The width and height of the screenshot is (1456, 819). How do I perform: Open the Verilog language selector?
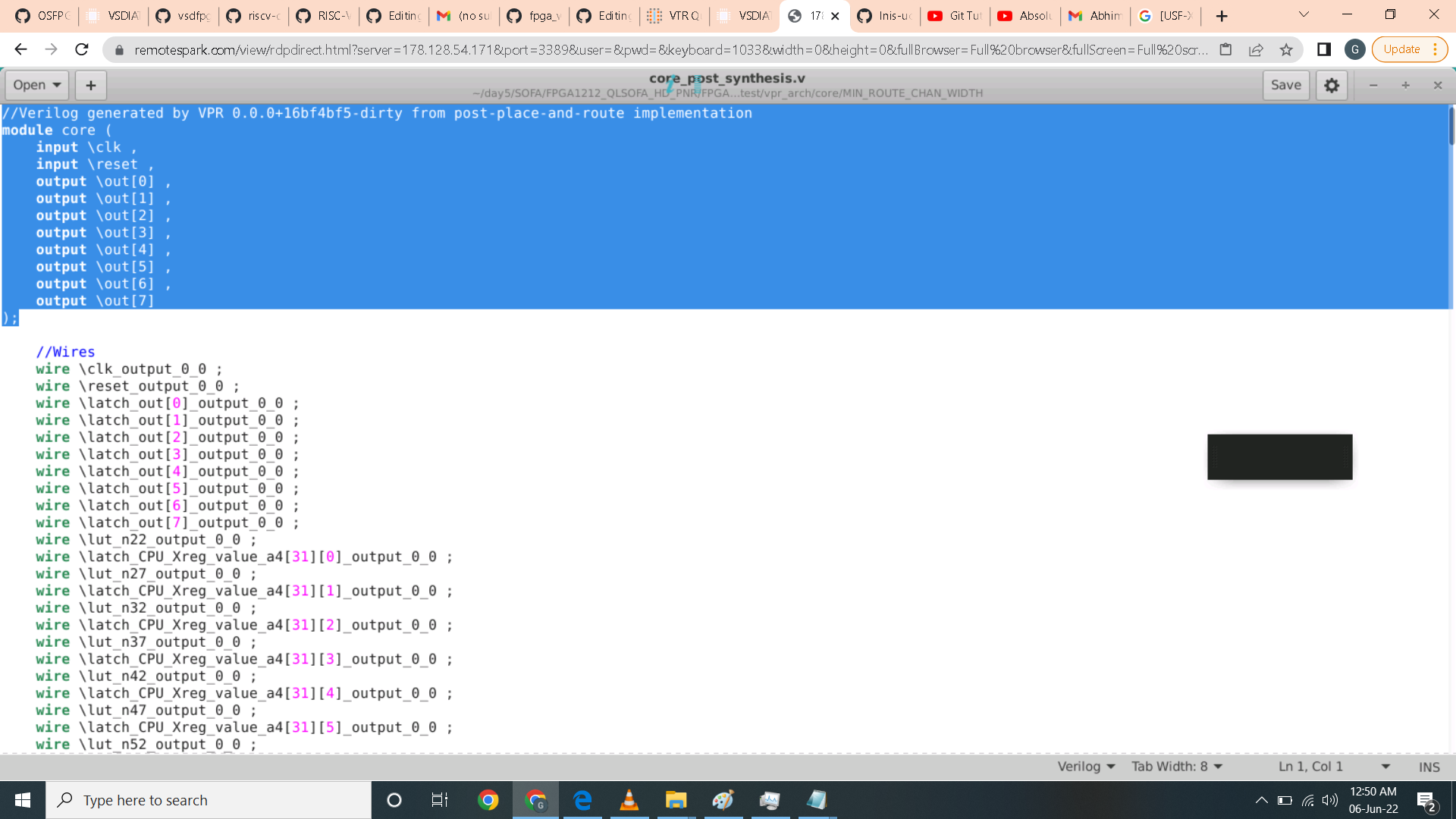pyautogui.click(x=1086, y=767)
